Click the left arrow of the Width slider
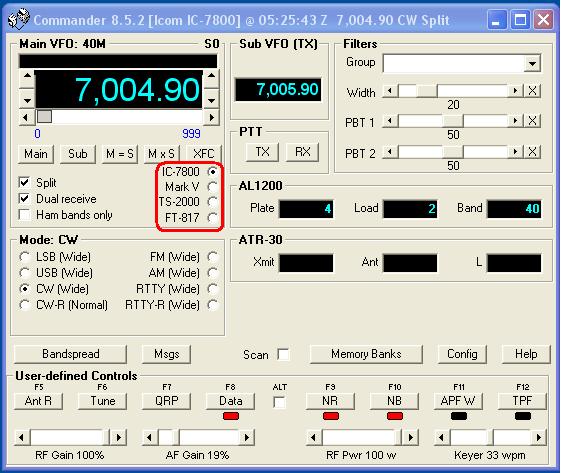 coord(390,91)
